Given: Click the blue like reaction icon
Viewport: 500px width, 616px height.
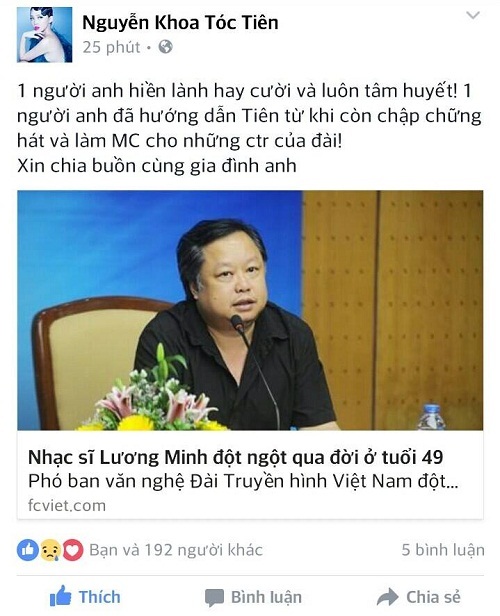Looking at the screenshot, I should pyautogui.click(x=27, y=550).
